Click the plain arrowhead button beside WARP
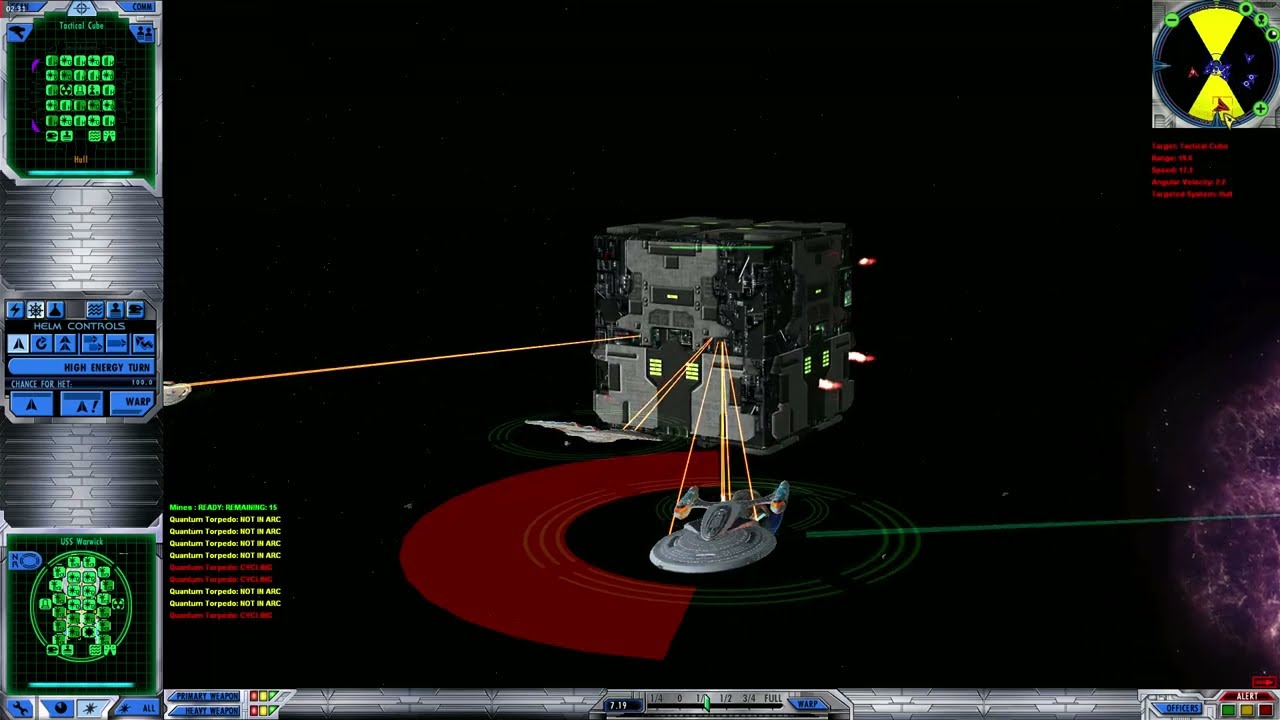The image size is (1280, 720). pyautogui.click(x=31, y=403)
